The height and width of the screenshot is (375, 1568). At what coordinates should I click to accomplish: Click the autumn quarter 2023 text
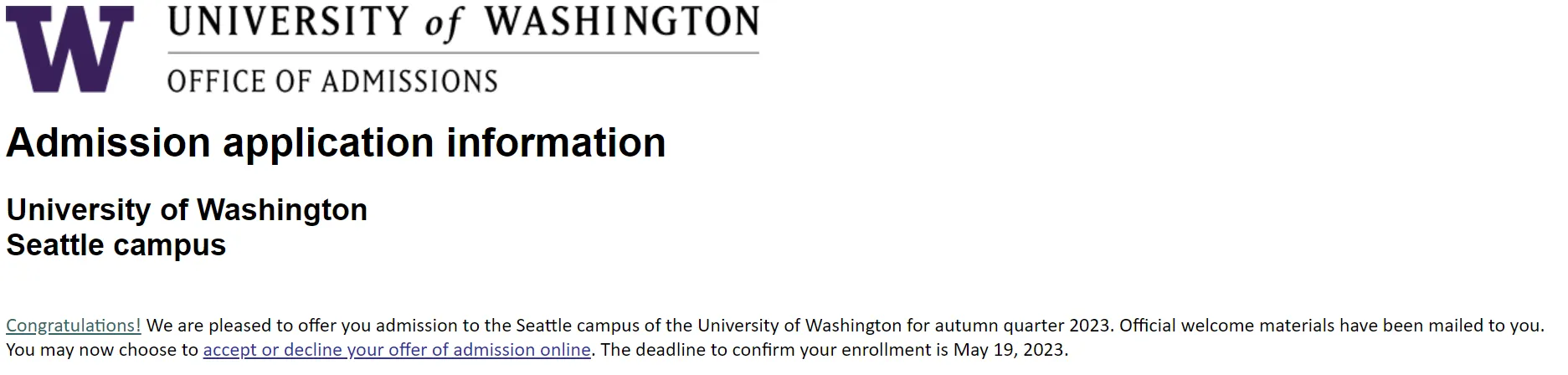[1024, 326]
